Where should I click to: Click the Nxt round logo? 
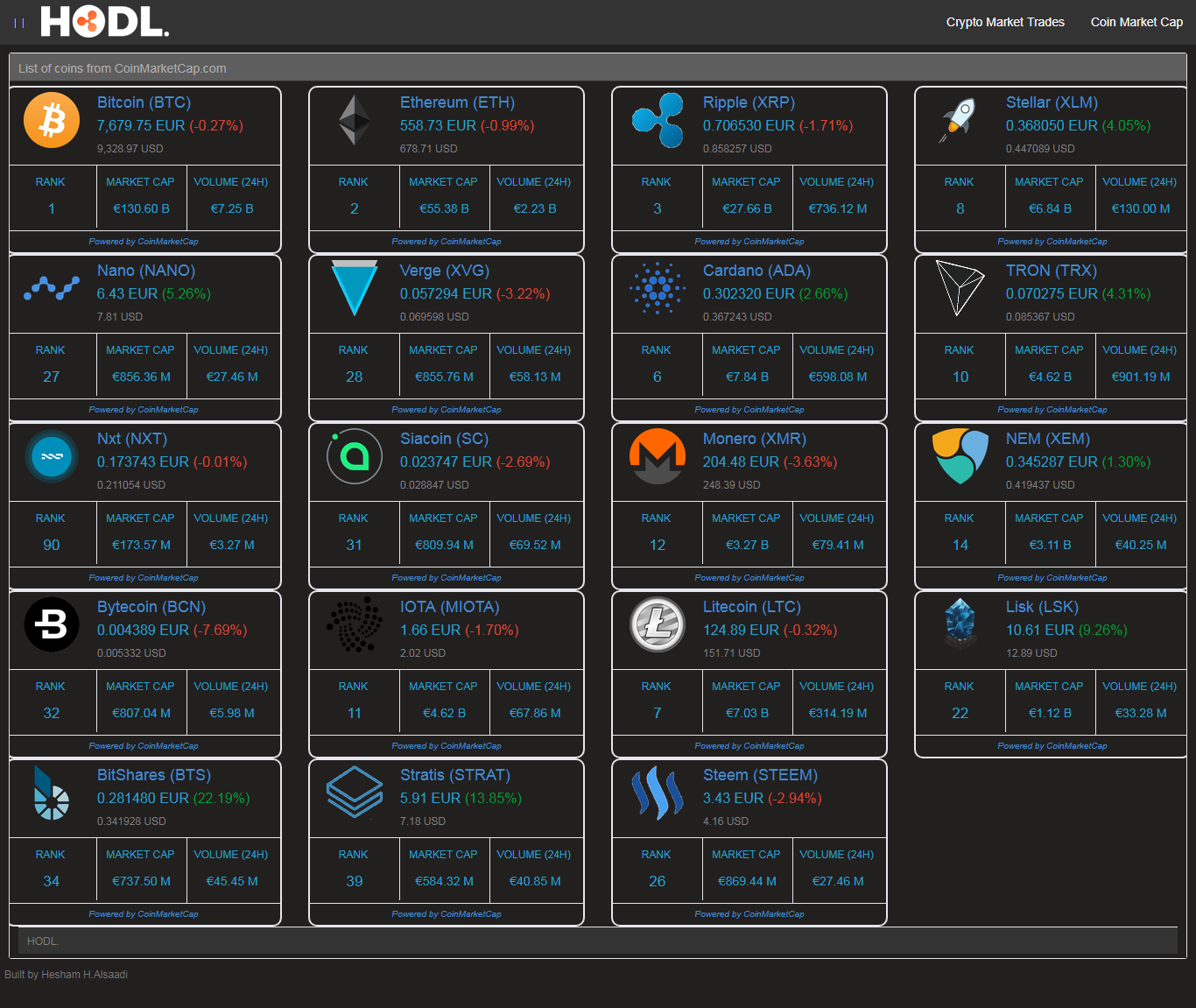[52, 456]
